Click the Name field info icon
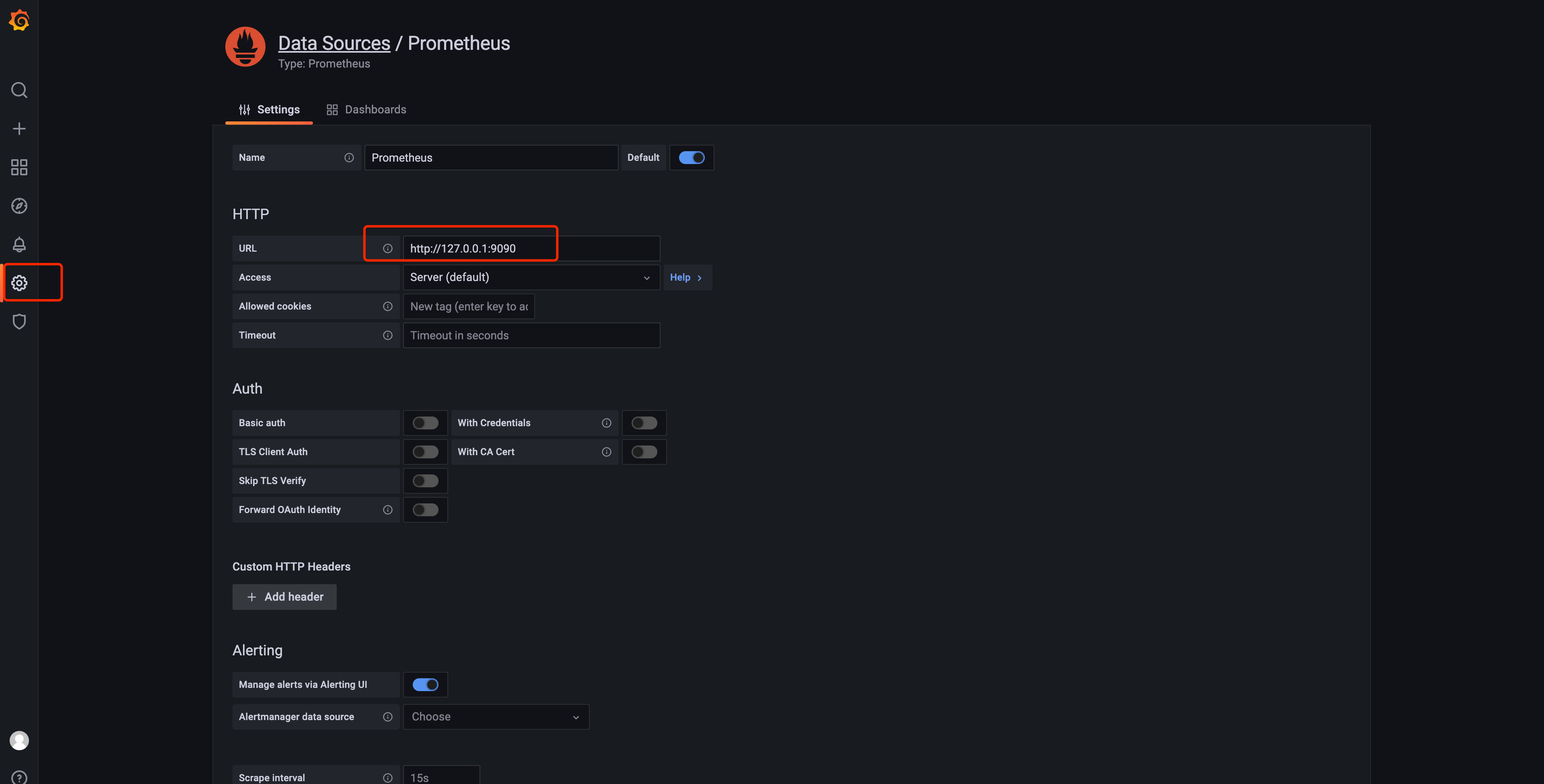 click(349, 157)
